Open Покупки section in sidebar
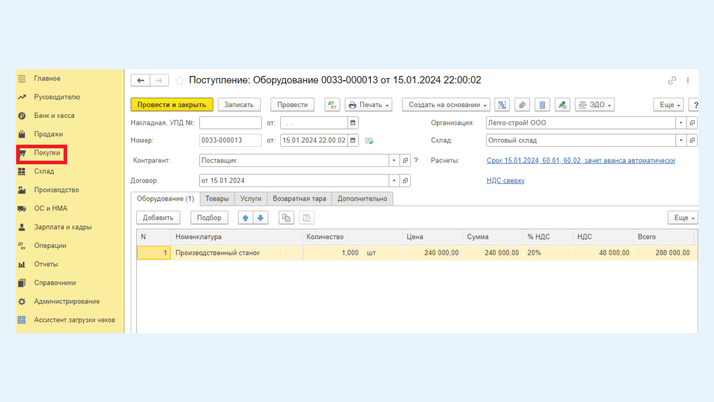The height and width of the screenshot is (402, 714). 47,153
